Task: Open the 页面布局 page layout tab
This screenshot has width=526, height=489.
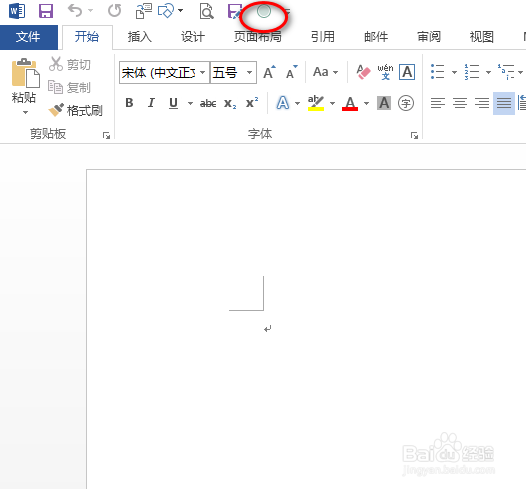Action: click(258, 37)
